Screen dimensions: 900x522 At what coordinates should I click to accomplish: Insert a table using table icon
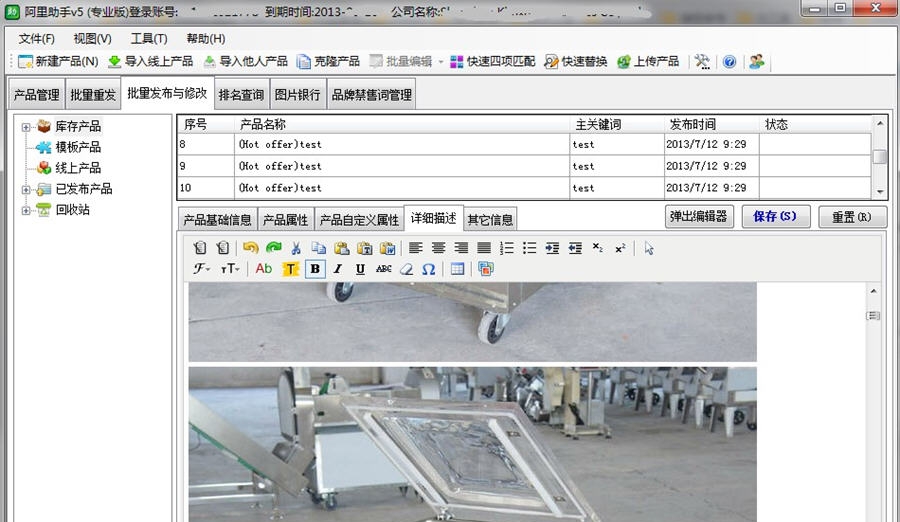point(457,269)
